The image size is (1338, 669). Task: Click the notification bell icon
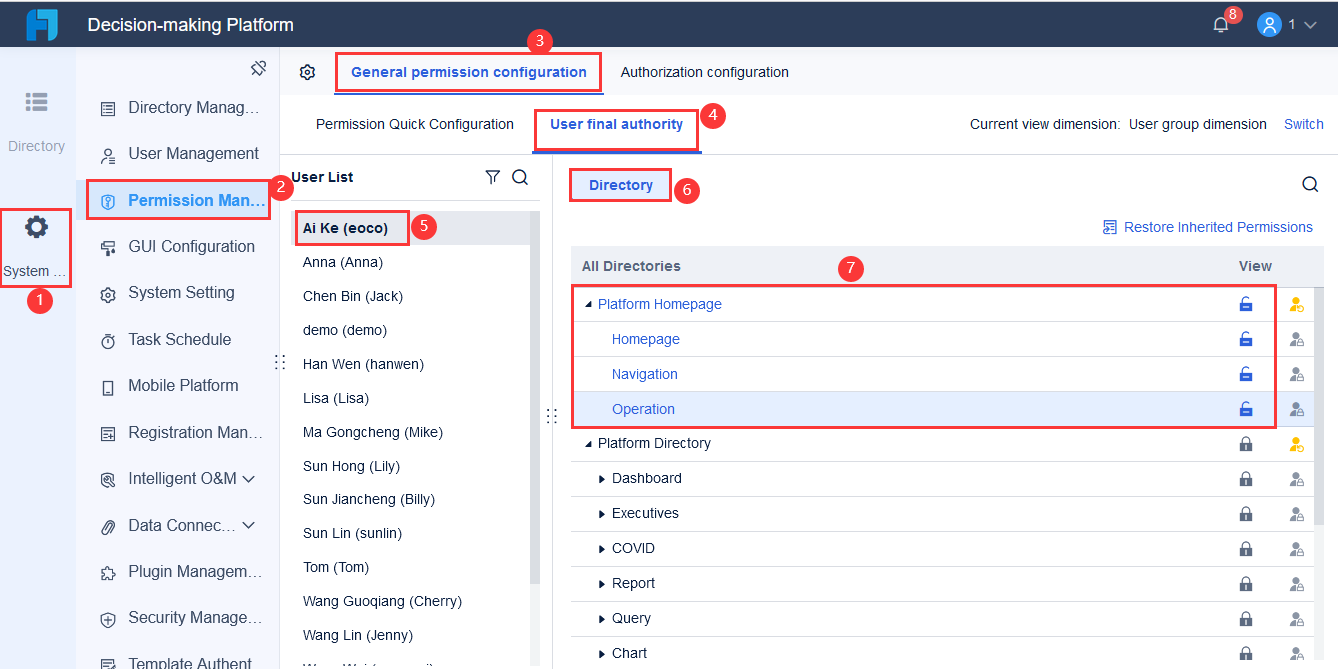[x=1221, y=22]
